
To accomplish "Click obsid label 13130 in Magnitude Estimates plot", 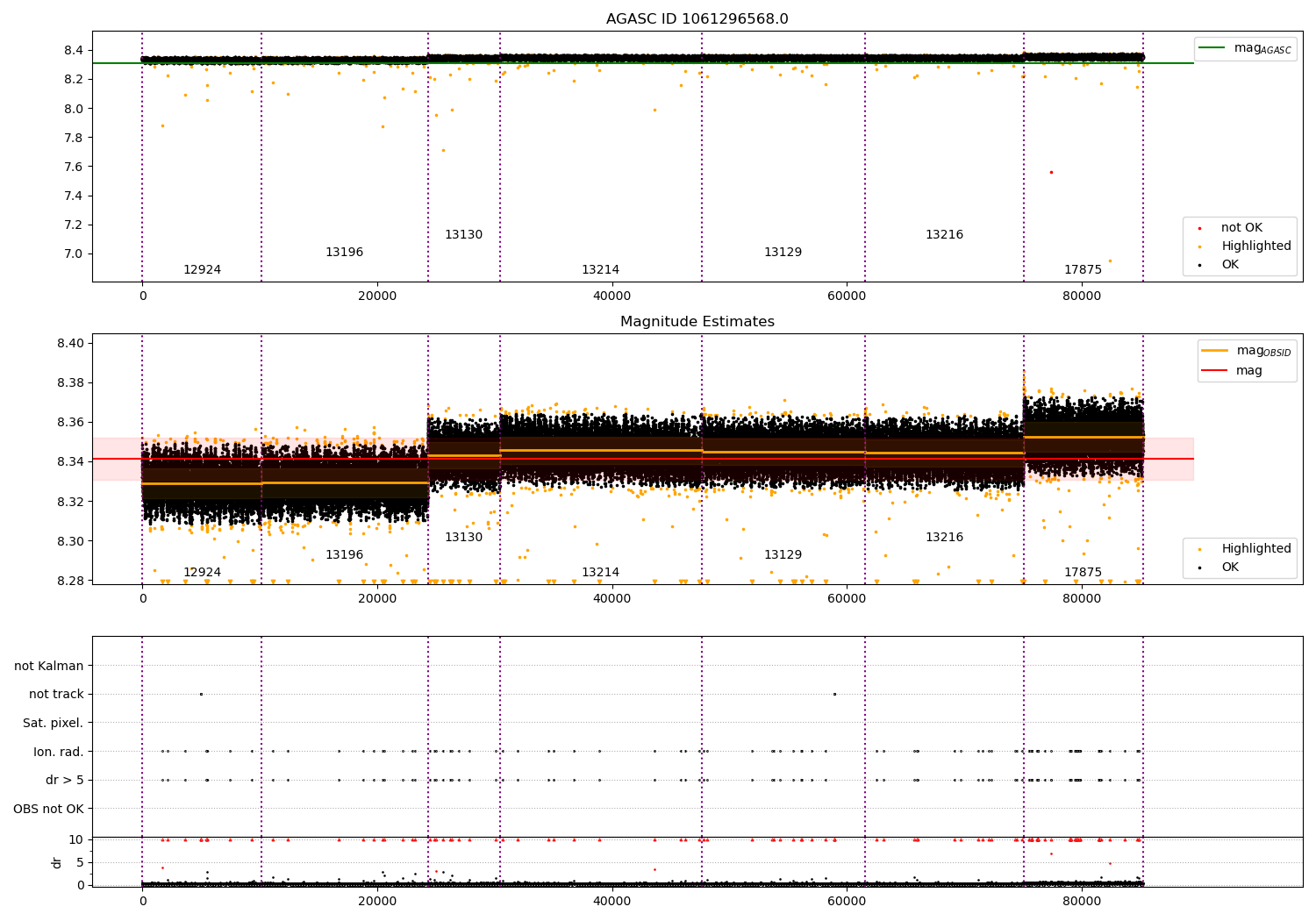I will point(463,538).
